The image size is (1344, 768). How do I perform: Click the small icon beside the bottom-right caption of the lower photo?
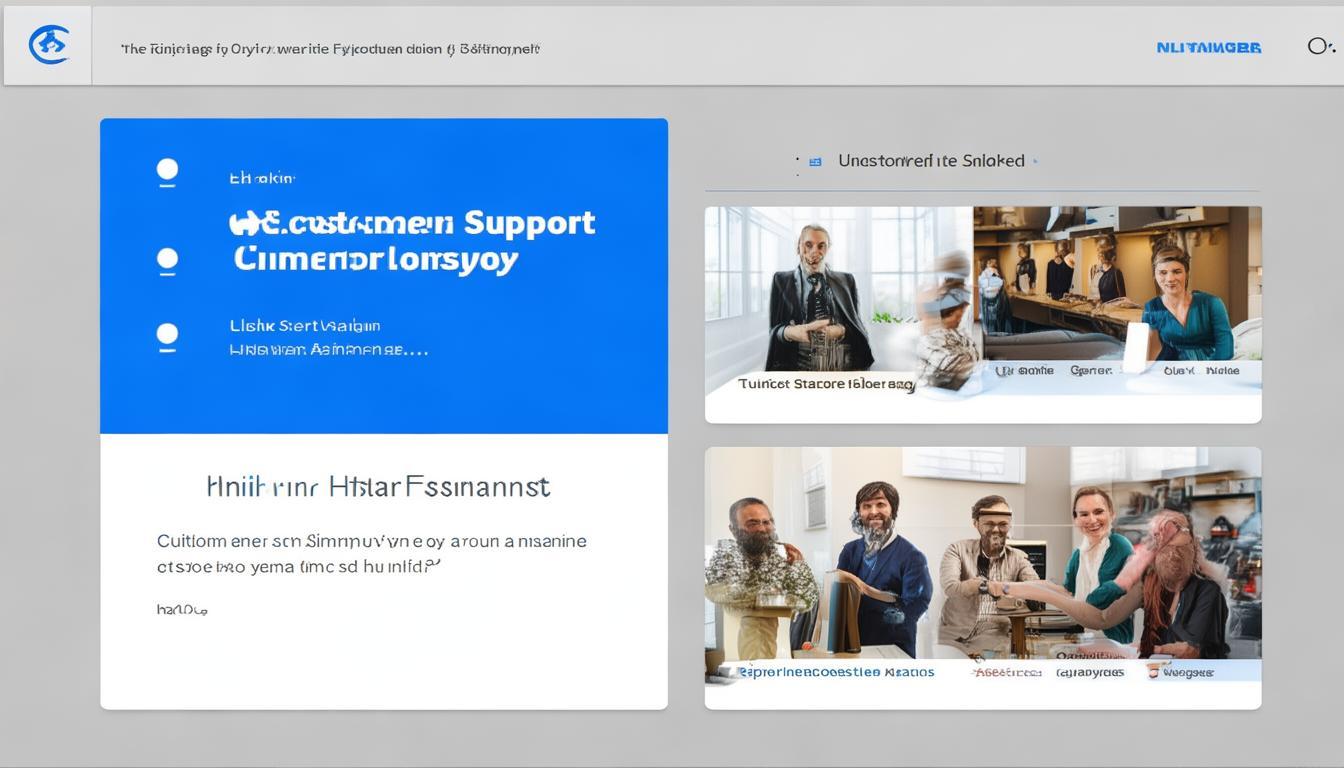tap(1153, 672)
